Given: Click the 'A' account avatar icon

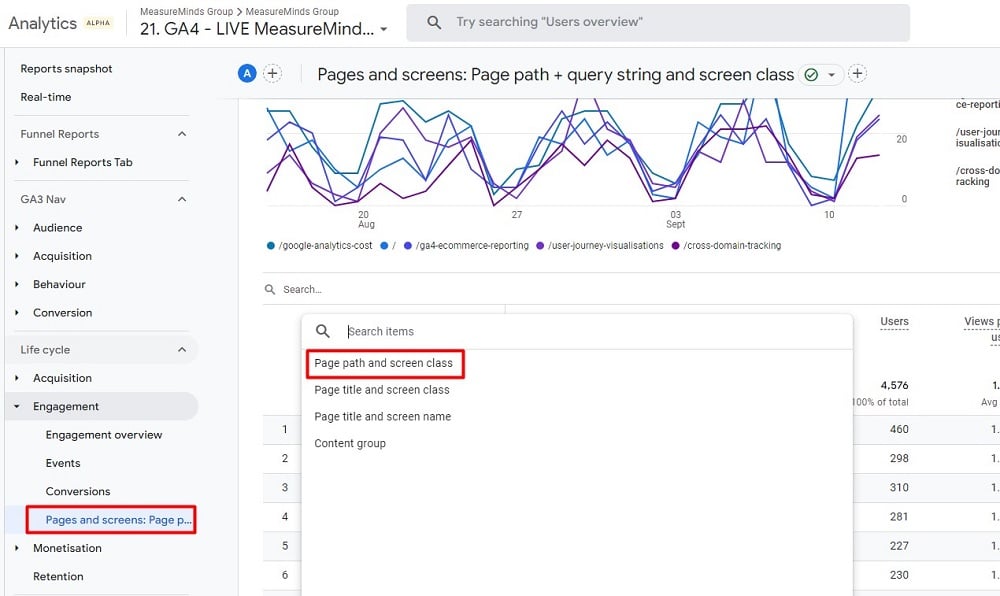Looking at the screenshot, I should [245, 73].
